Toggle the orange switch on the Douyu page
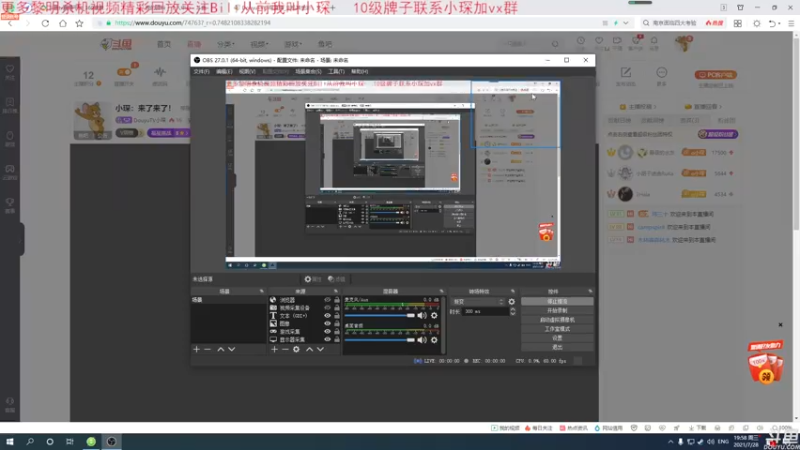 [x=124, y=72]
